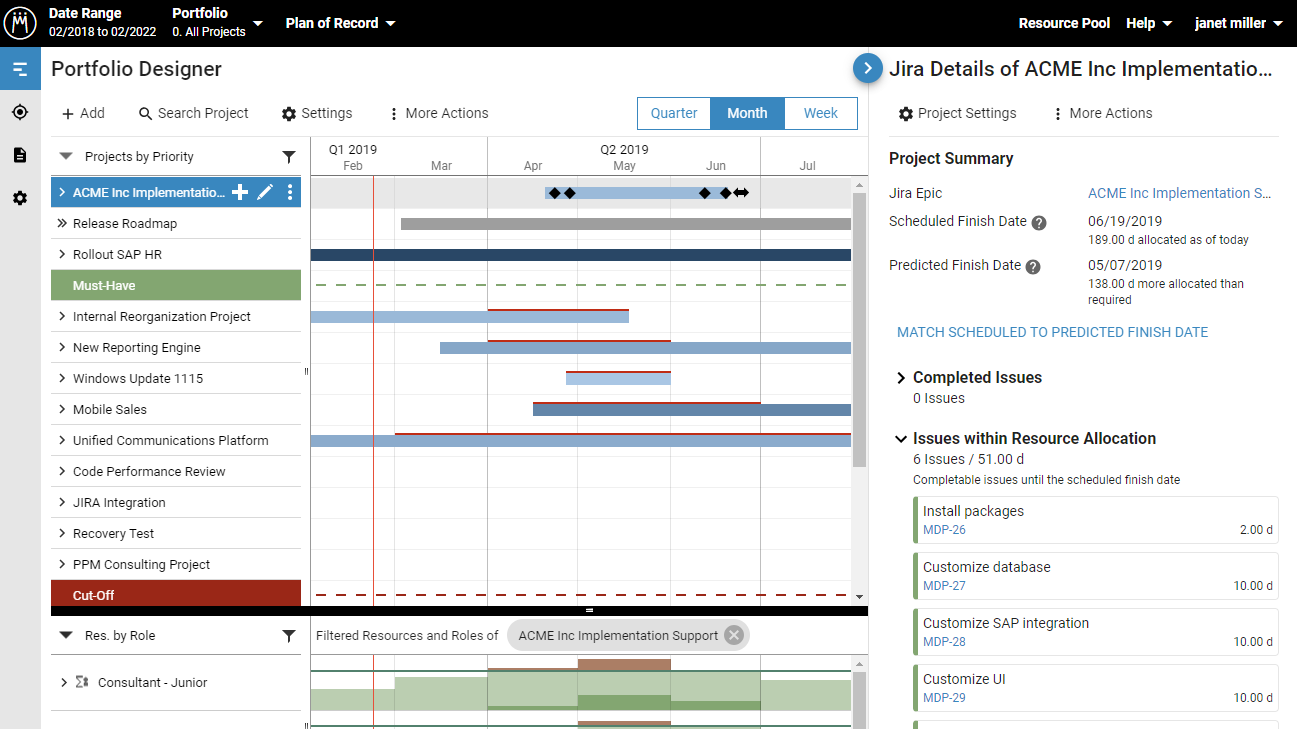
Task: Open the target view sidebar icon
Action: 20,112
